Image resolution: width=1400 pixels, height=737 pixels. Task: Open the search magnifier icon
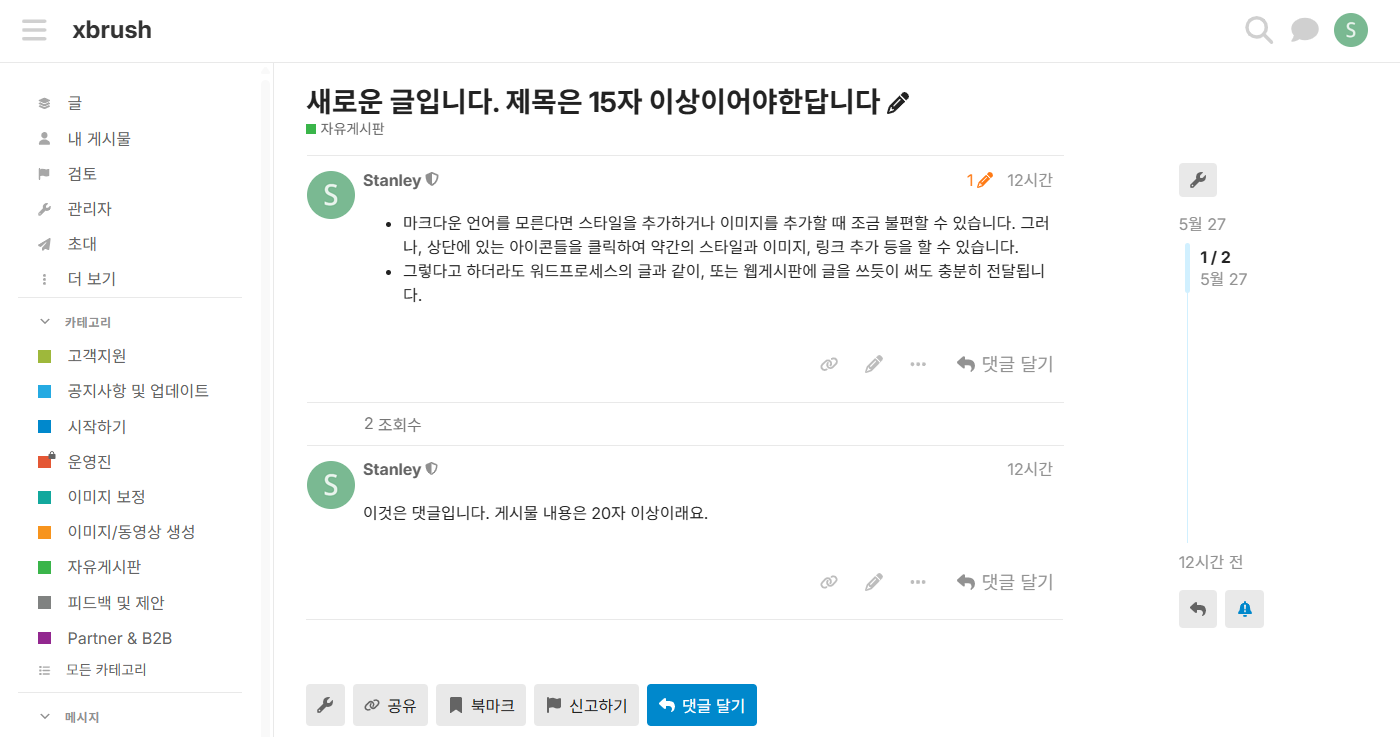(1258, 30)
